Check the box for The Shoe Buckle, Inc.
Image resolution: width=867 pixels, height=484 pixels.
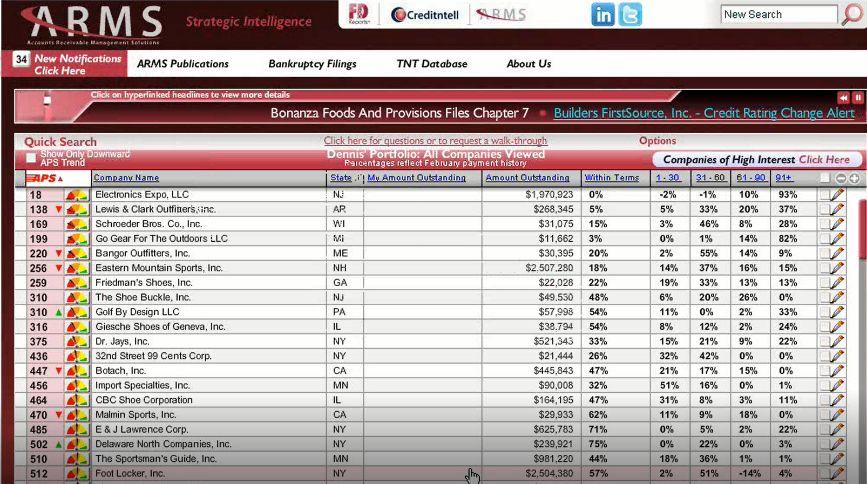[x=824, y=297]
